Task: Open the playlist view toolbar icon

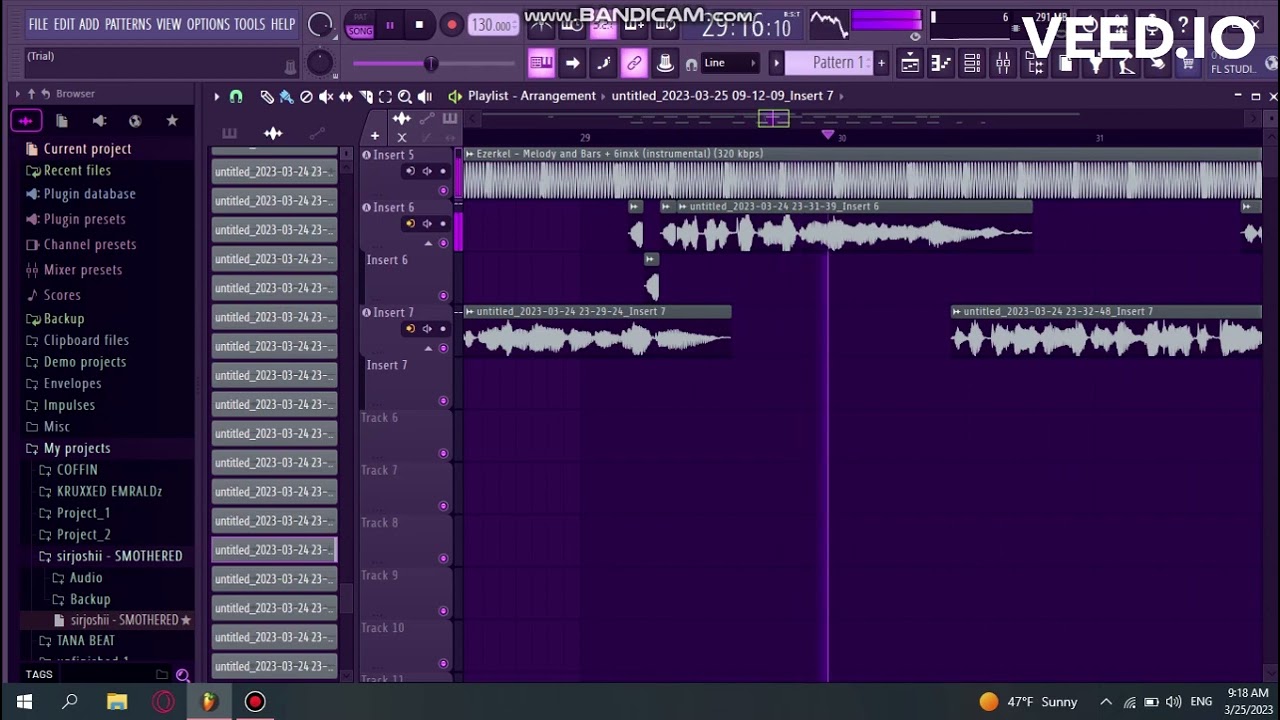Action: [x=910, y=63]
